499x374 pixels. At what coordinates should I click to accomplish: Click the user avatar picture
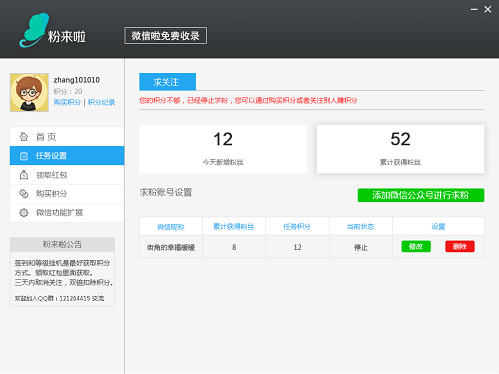pyautogui.click(x=29, y=92)
